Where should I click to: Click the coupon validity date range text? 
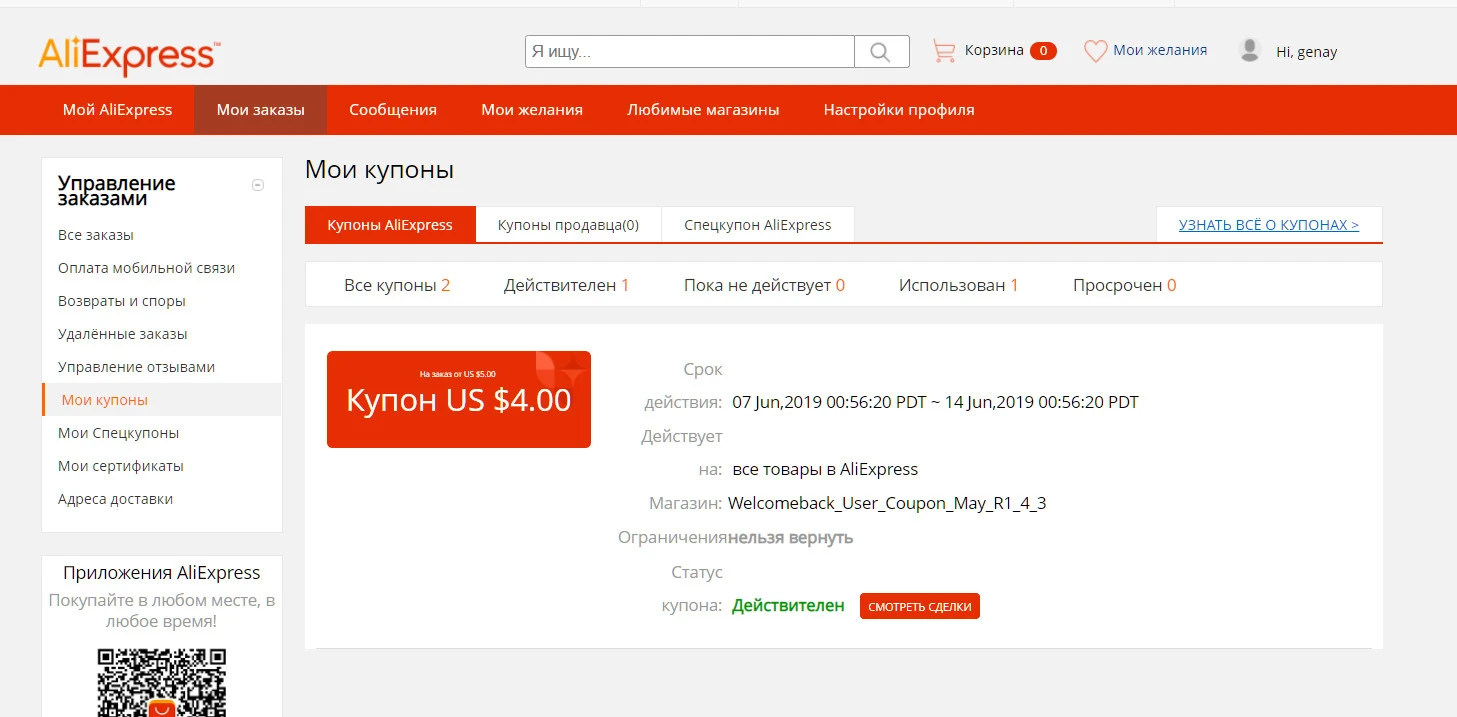pos(935,402)
